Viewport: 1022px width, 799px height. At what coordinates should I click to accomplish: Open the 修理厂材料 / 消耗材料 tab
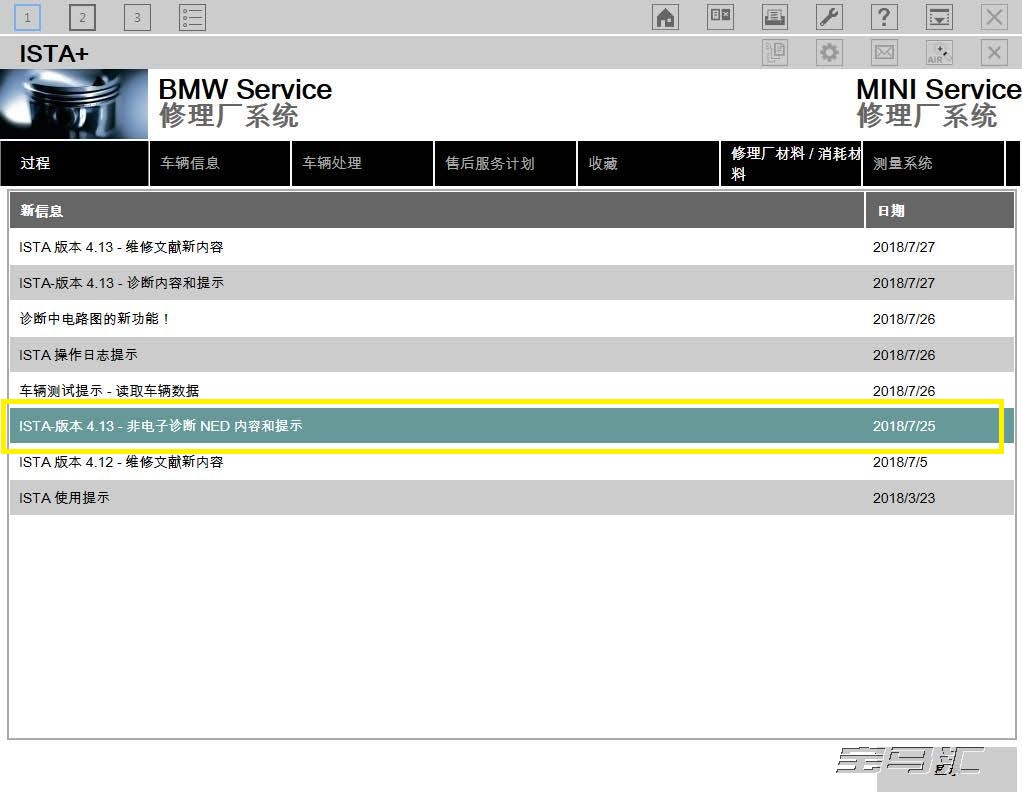[x=791, y=164]
